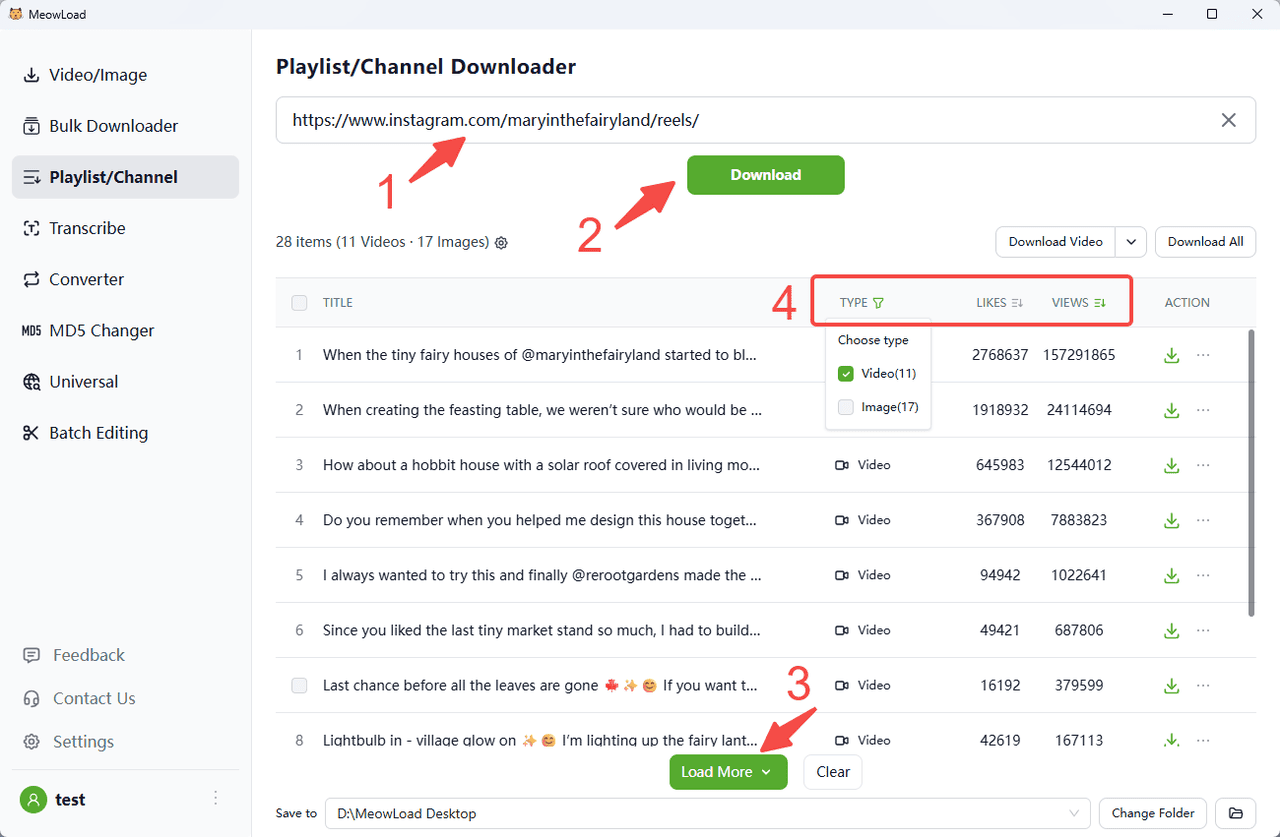Sort the list by VIEWS column
Image resolution: width=1280 pixels, height=837 pixels.
coord(1100,303)
